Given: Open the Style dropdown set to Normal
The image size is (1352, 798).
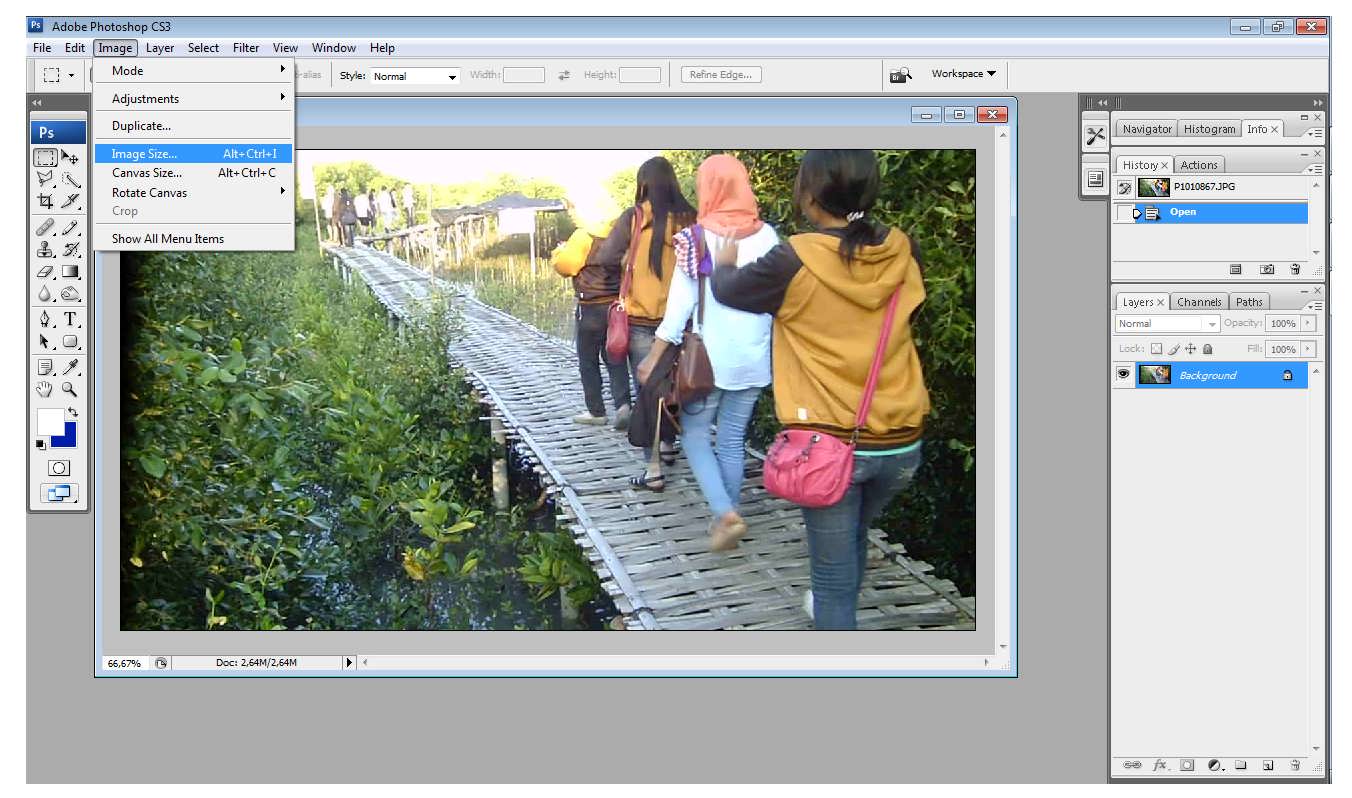Looking at the screenshot, I should [x=414, y=76].
